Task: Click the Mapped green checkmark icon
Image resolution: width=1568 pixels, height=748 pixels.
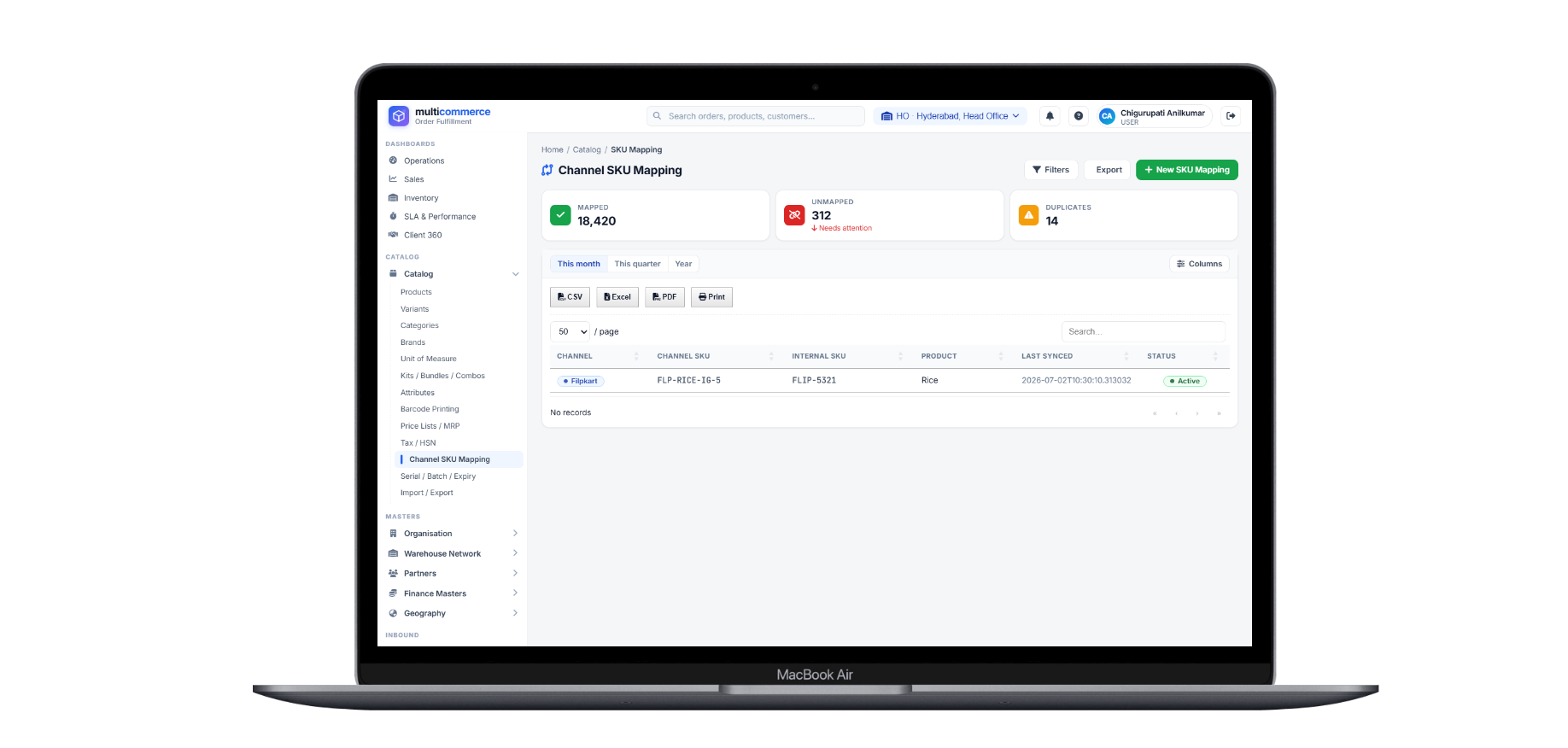Action: pyautogui.click(x=560, y=215)
